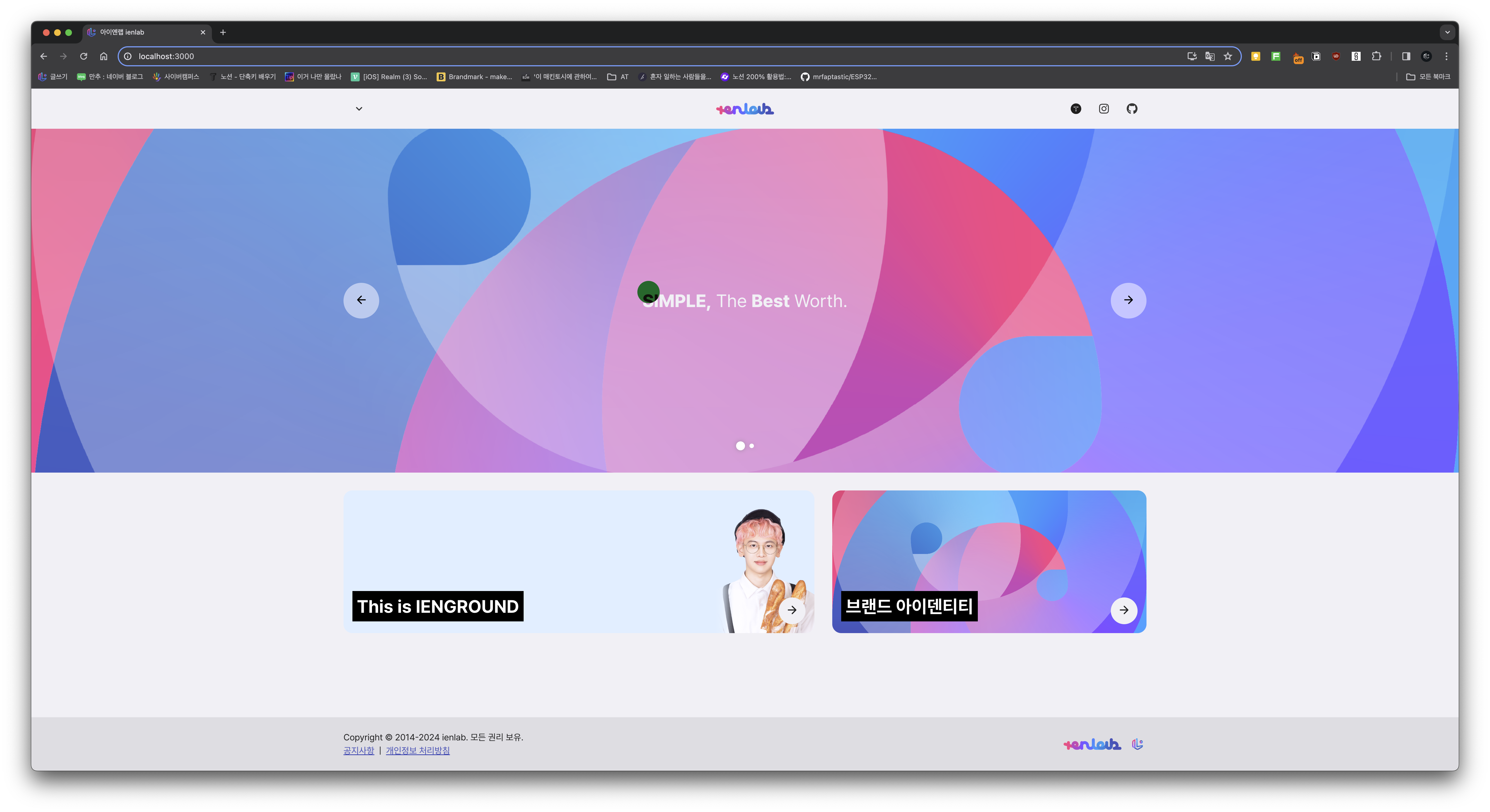The image size is (1490, 812).
Task: Expand the header navigation chevron
Action: [x=359, y=109]
